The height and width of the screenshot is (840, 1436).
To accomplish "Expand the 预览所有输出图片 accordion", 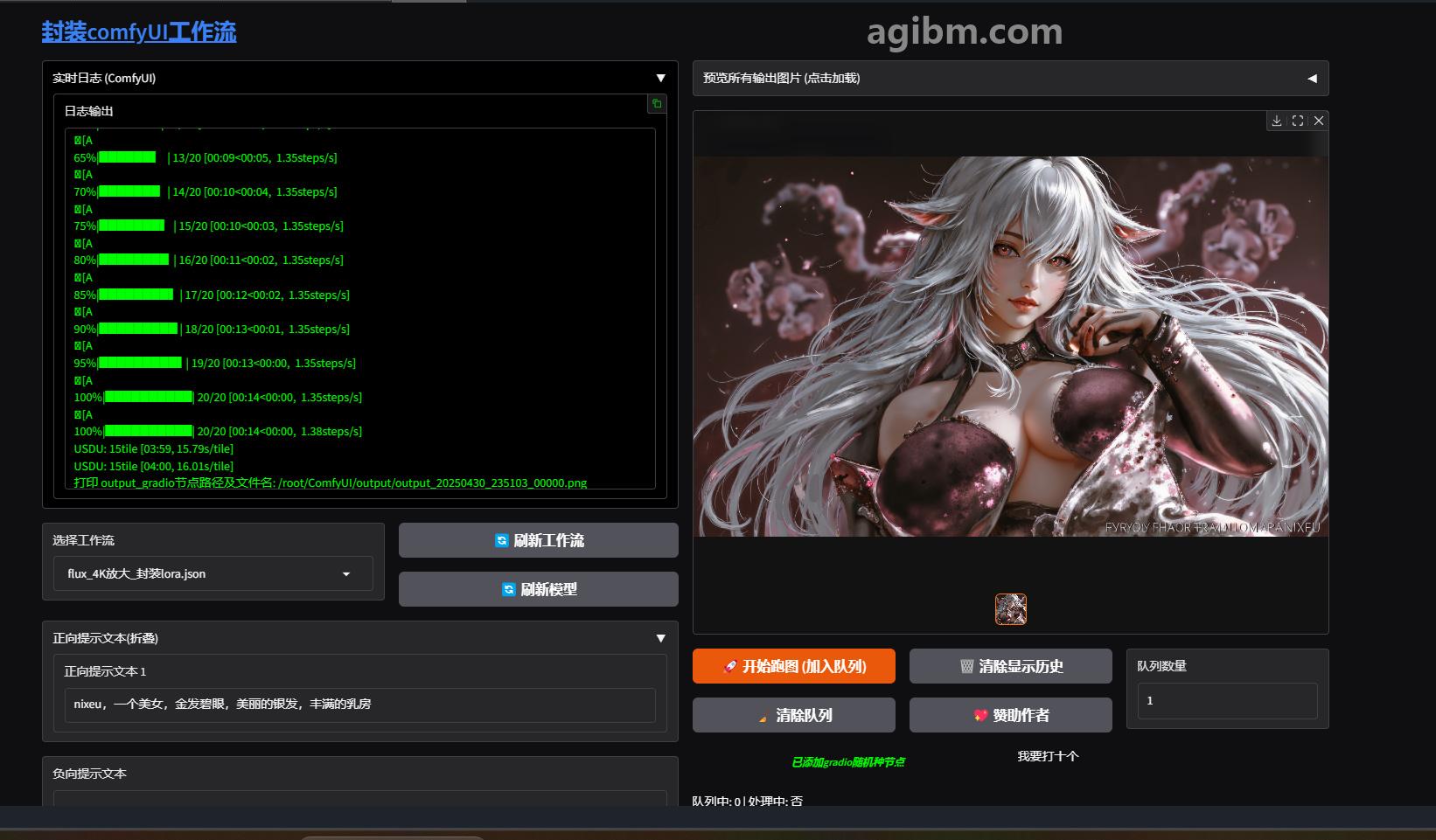I will pyautogui.click(x=1010, y=78).
